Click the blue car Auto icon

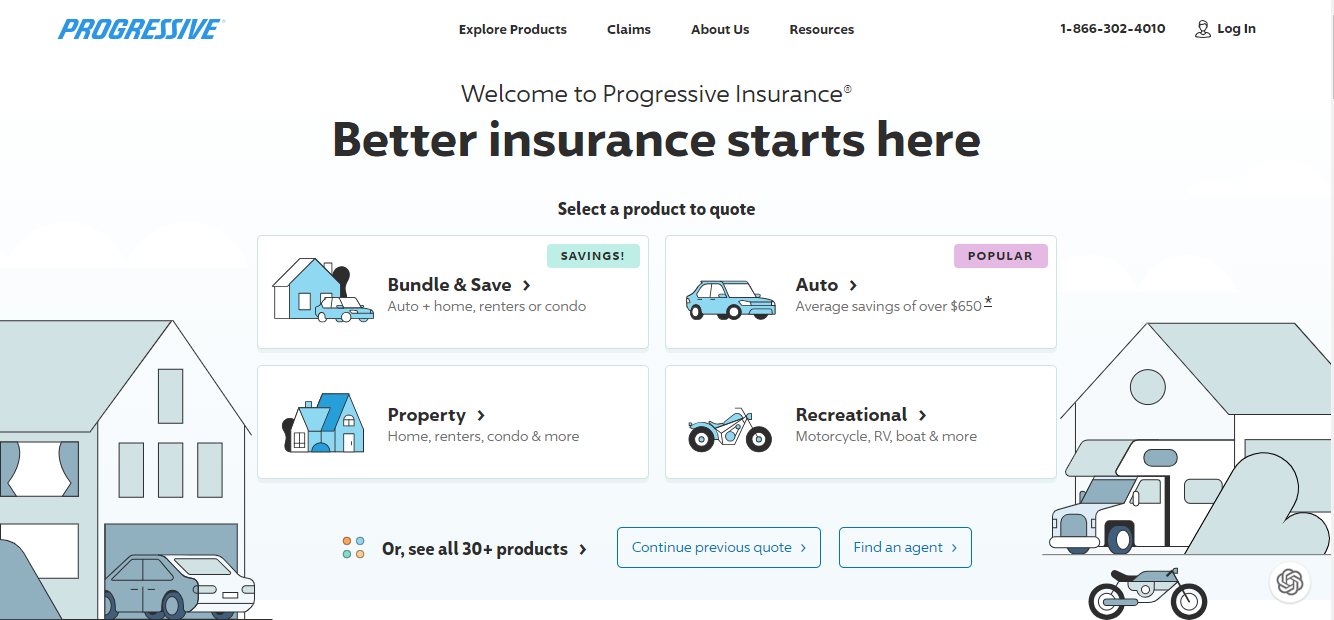(730, 299)
